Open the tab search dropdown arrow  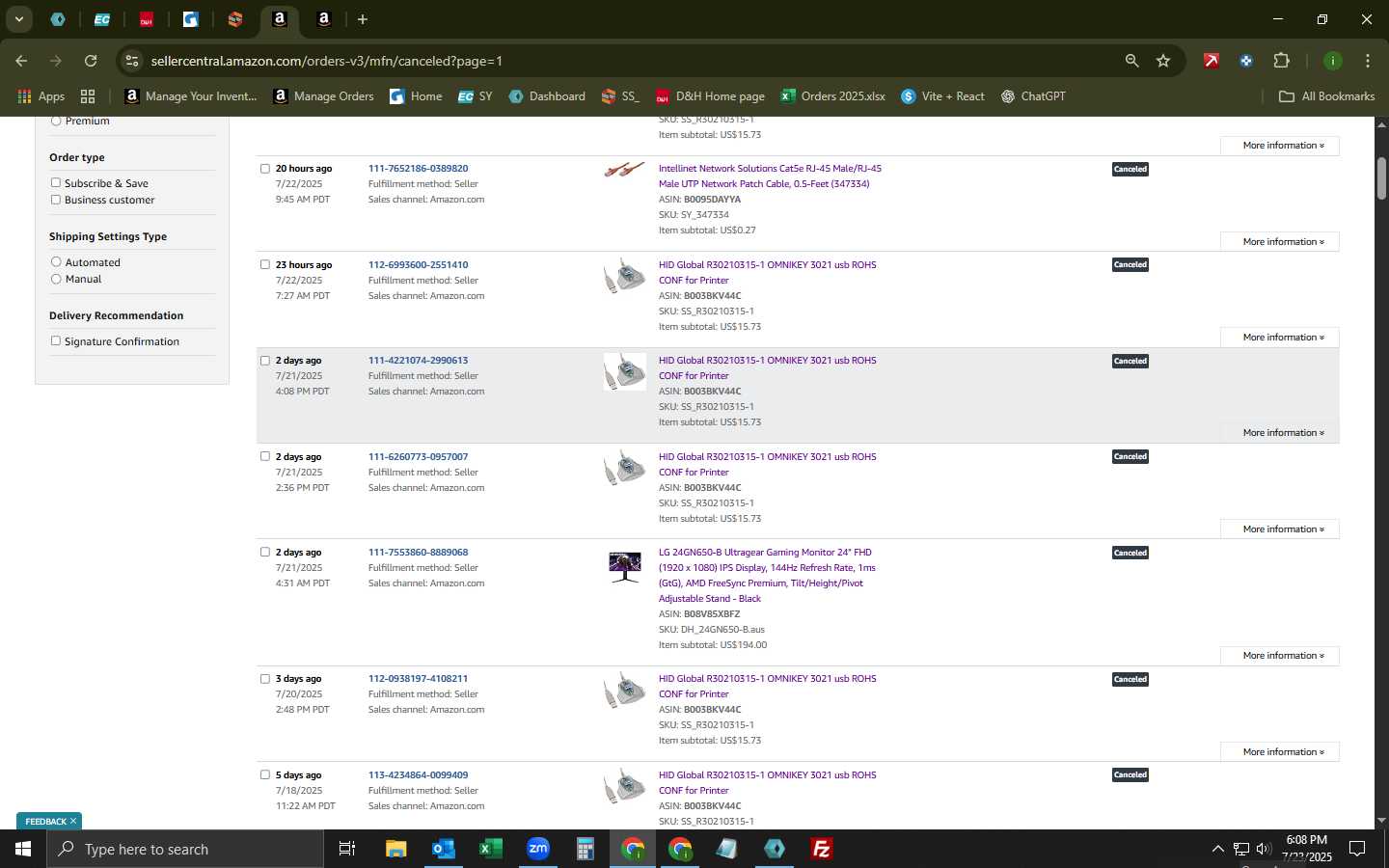click(18, 19)
